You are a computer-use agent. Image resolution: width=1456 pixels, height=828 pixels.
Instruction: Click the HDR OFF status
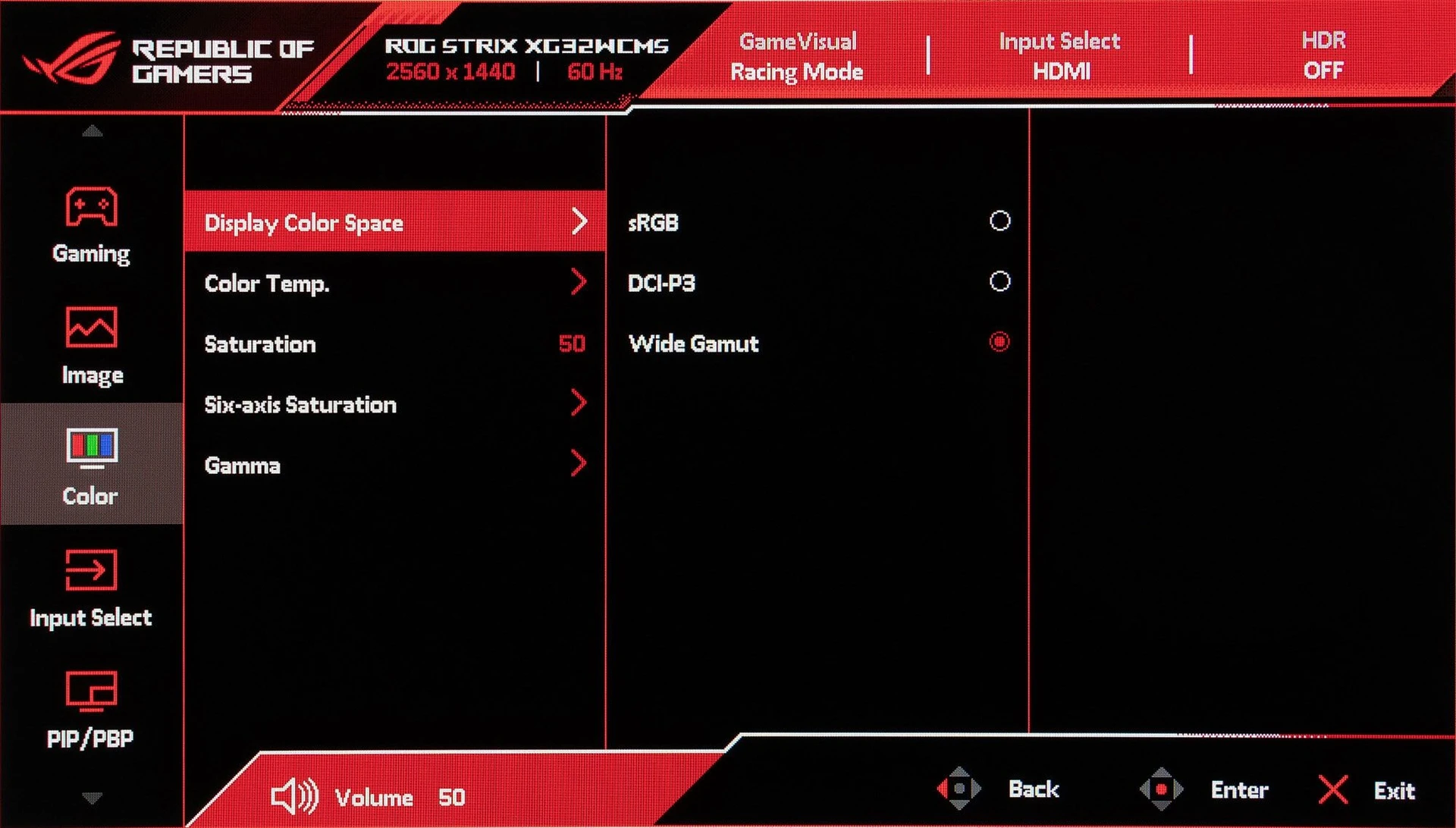1323,55
